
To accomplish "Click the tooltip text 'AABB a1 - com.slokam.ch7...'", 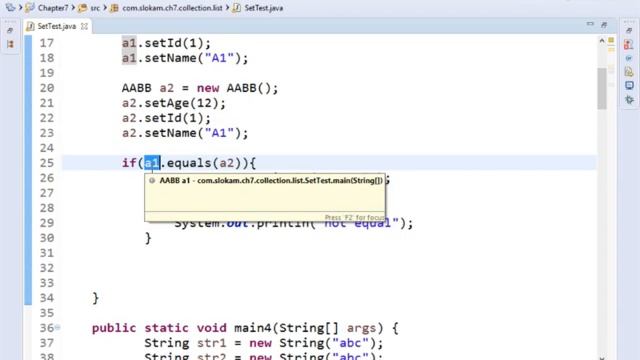I will (x=271, y=180).
